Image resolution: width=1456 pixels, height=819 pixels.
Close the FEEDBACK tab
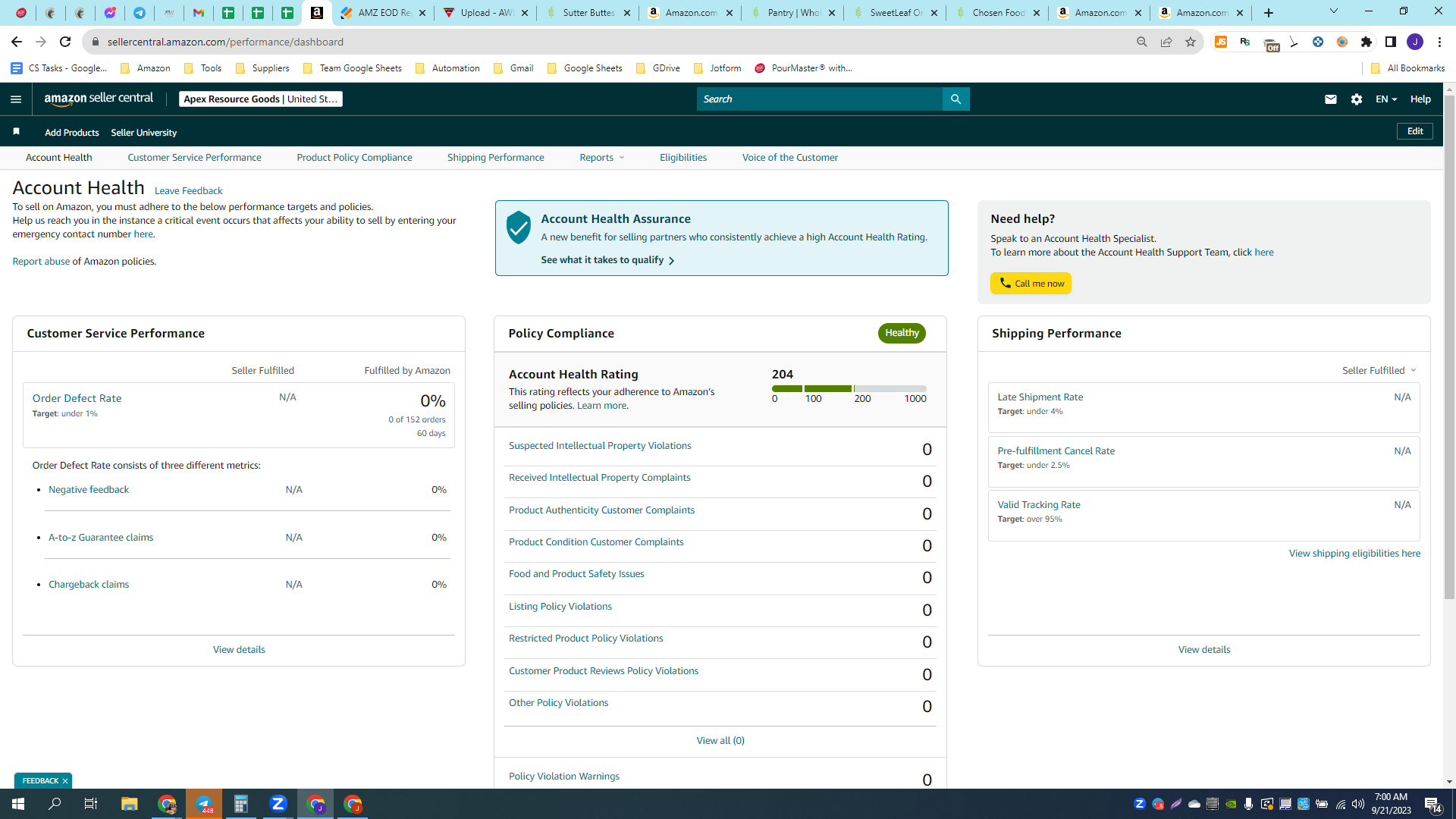[x=65, y=781]
